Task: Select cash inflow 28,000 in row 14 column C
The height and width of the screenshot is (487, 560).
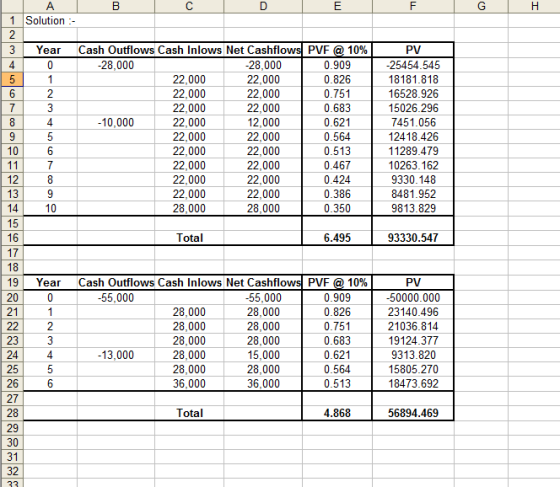Action: pyautogui.click(x=189, y=208)
